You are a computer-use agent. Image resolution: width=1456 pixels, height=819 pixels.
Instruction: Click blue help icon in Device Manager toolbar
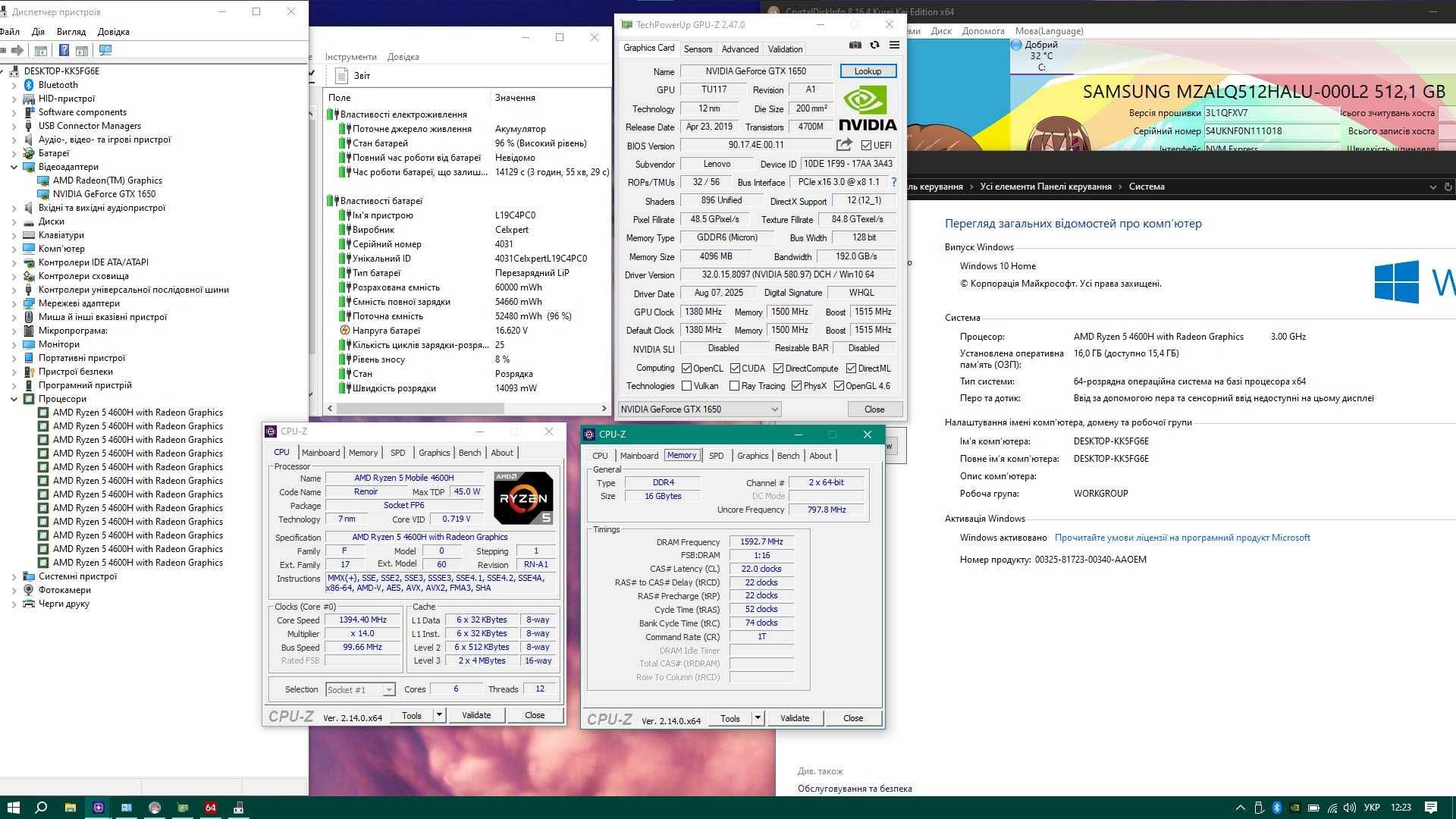[64, 50]
